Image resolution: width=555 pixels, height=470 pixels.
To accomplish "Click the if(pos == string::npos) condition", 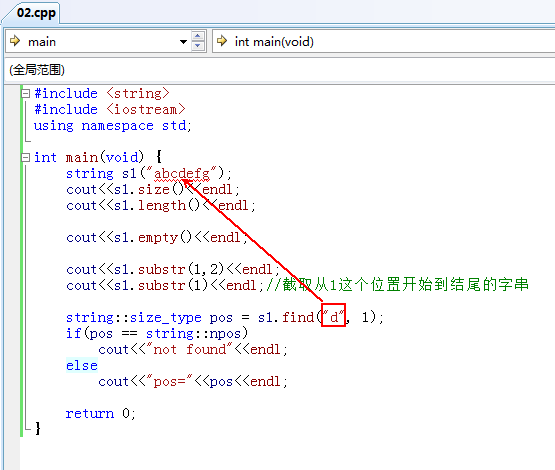I will [157, 333].
